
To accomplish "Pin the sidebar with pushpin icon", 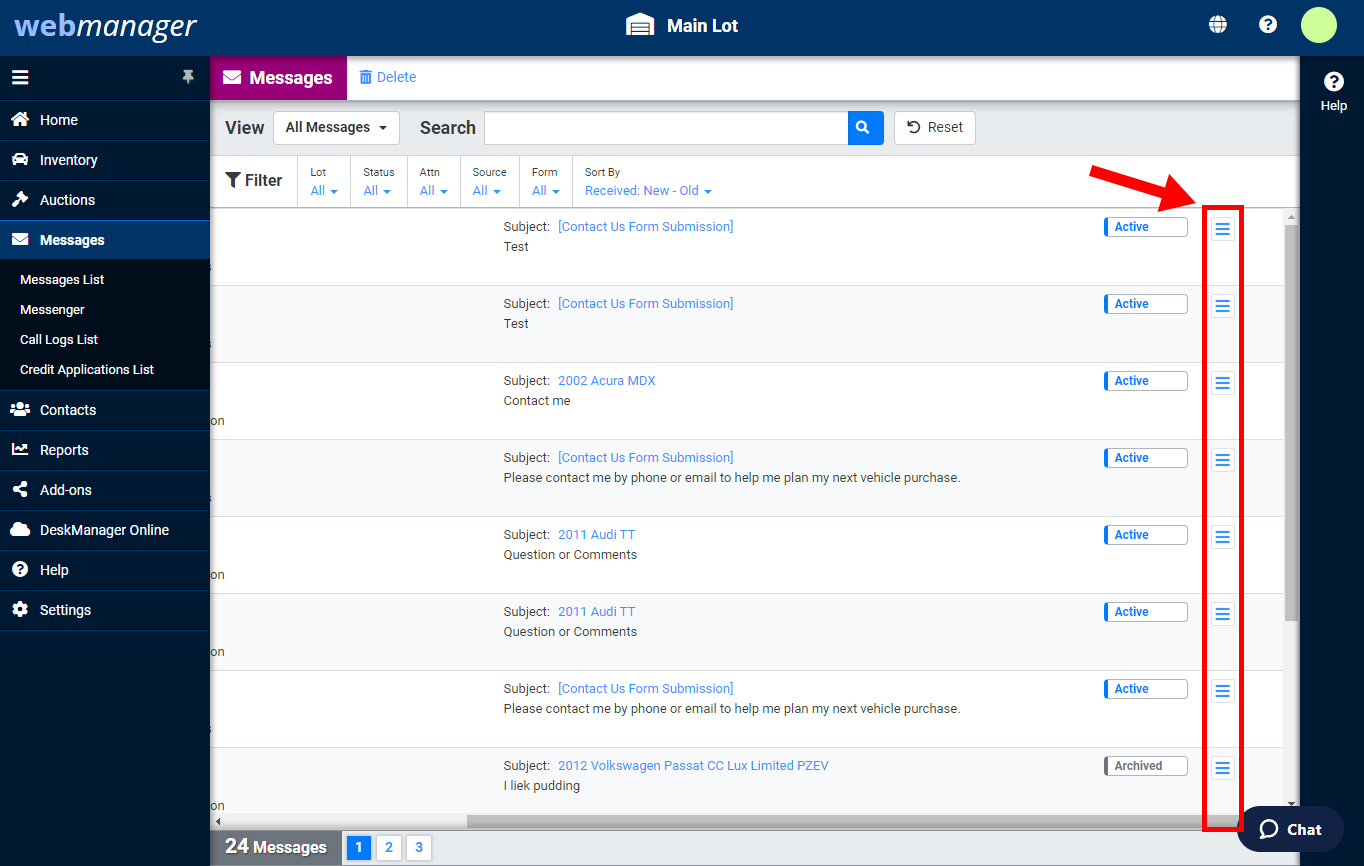I will tap(188, 77).
